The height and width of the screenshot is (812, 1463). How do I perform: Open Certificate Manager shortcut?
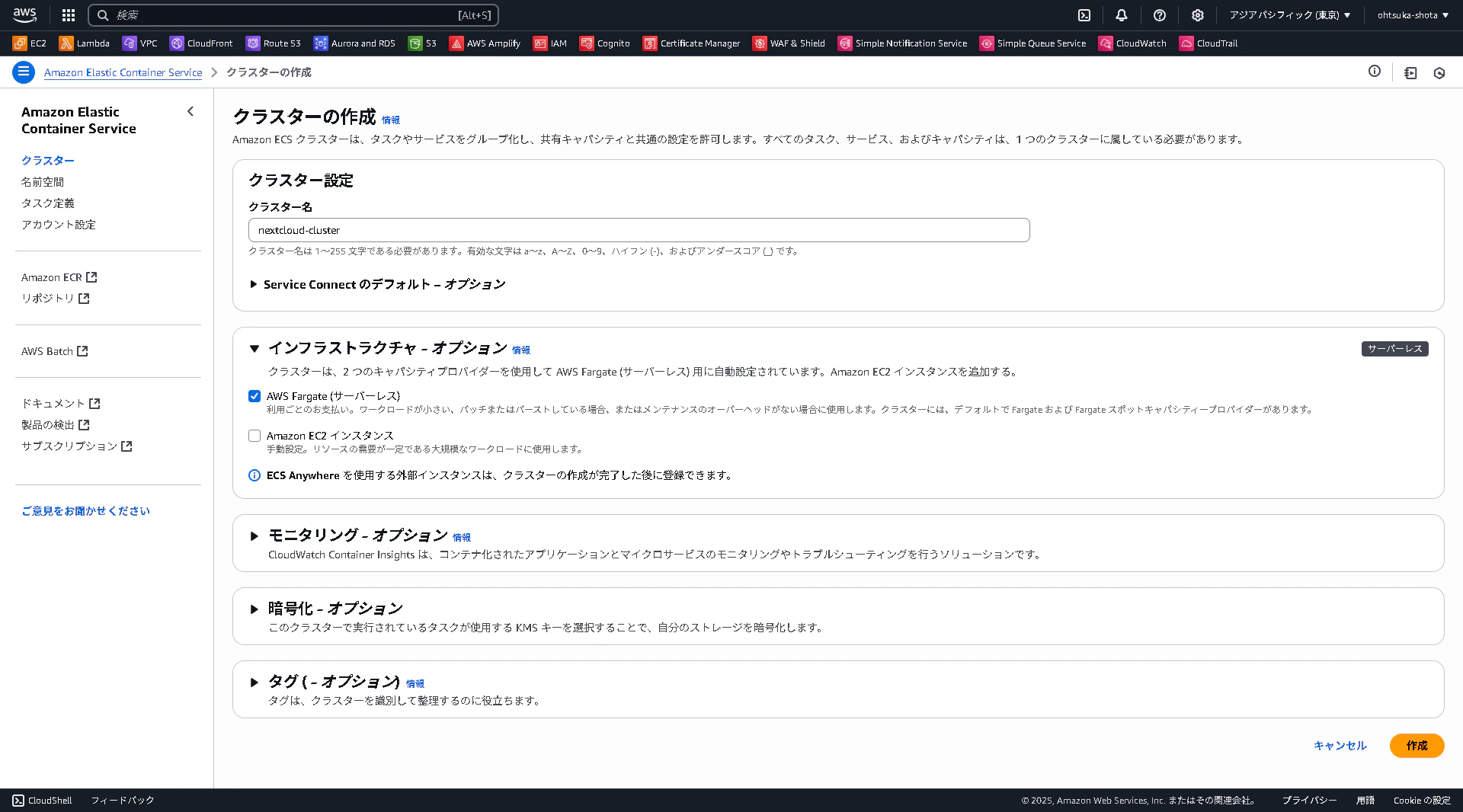(691, 43)
